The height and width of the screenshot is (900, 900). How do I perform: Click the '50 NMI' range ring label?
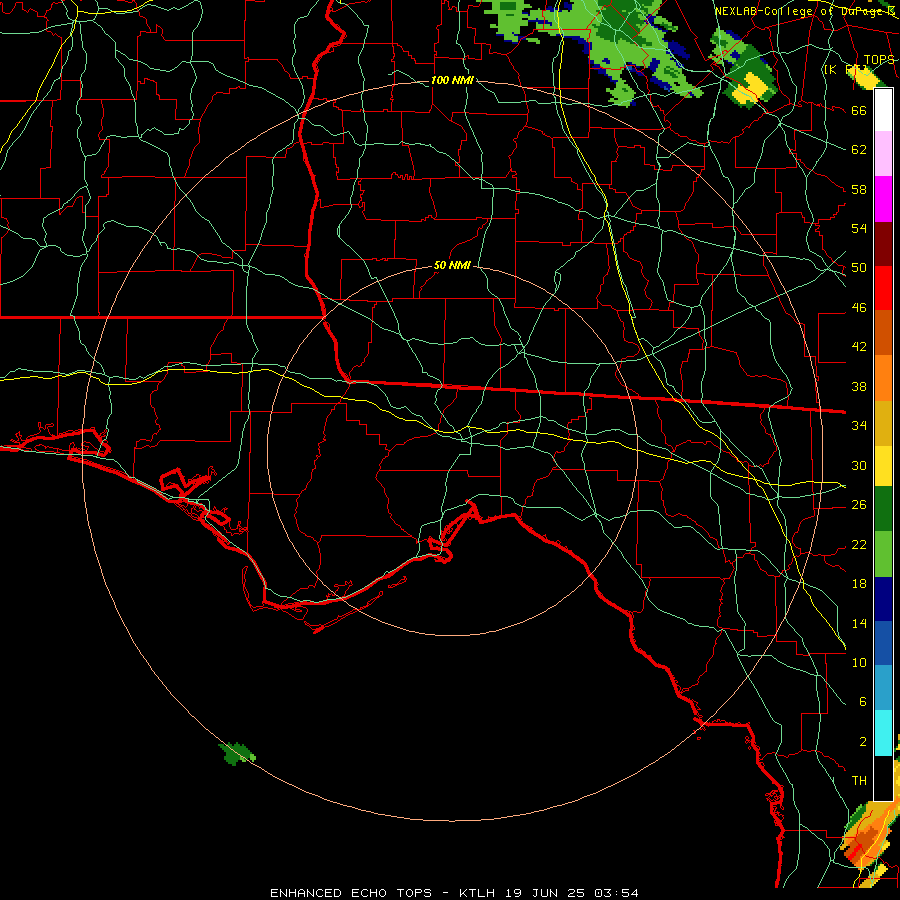pos(452,265)
